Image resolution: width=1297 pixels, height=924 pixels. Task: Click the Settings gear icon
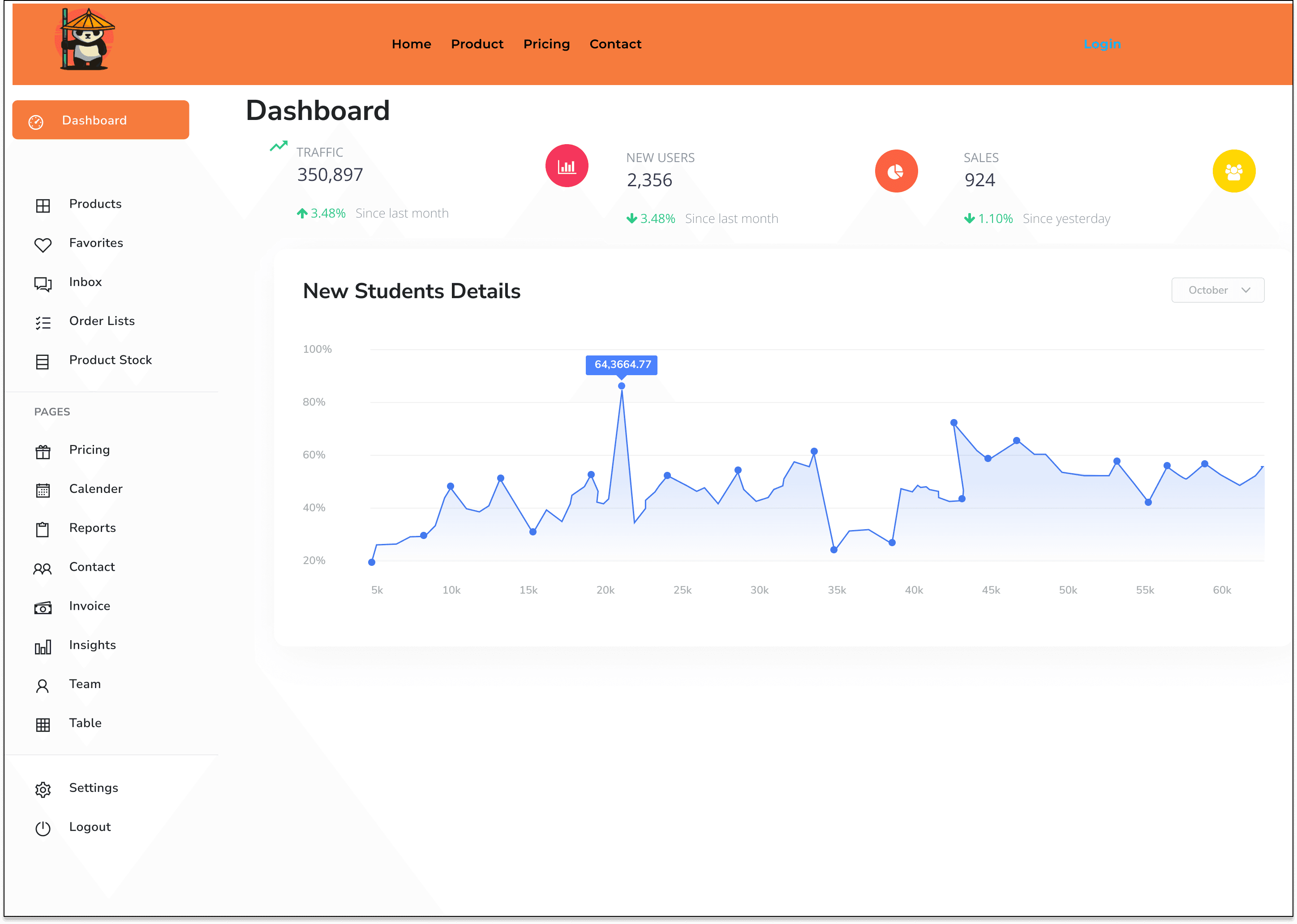pos(43,789)
